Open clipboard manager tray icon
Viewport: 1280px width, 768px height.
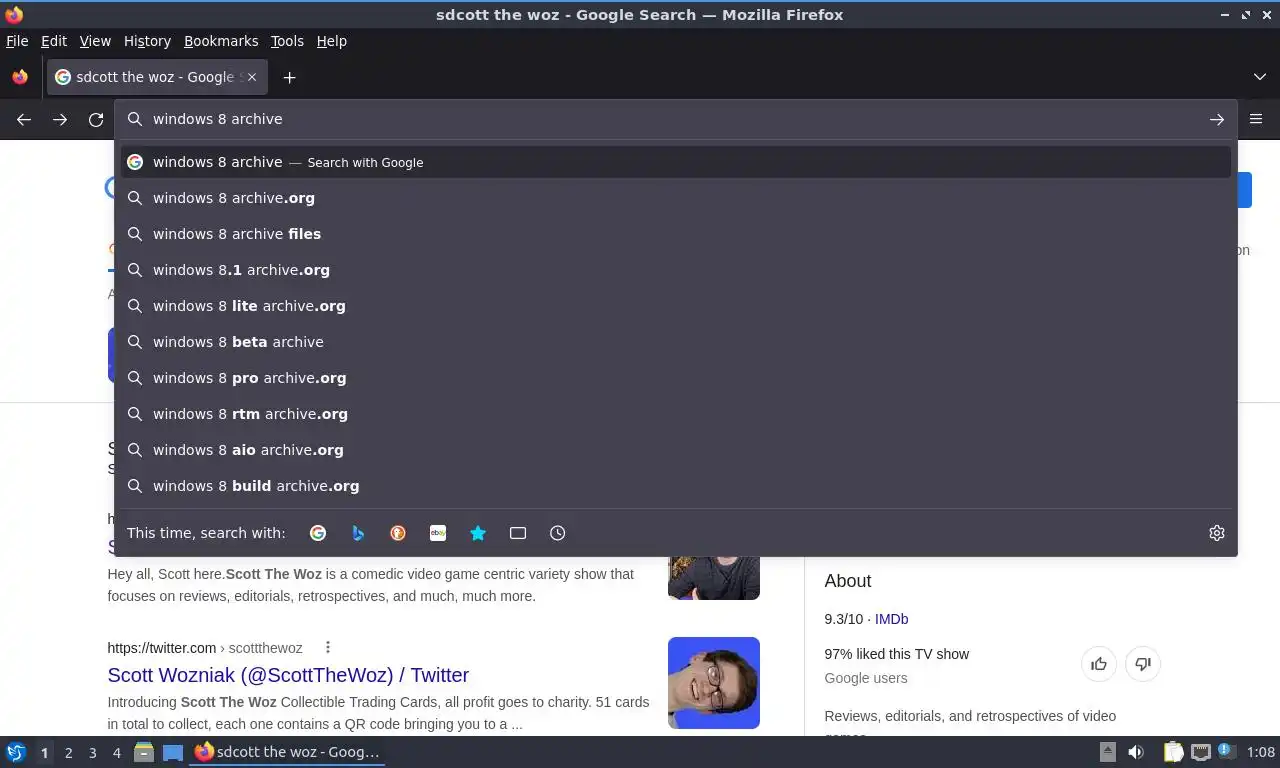pos(1173,752)
